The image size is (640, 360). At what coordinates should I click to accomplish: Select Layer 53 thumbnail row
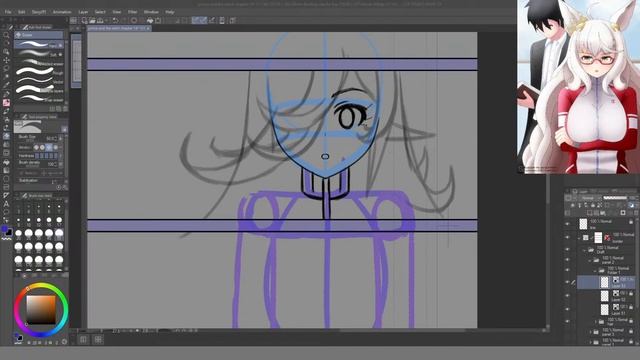pyautogui.click(x=606, y=282)
